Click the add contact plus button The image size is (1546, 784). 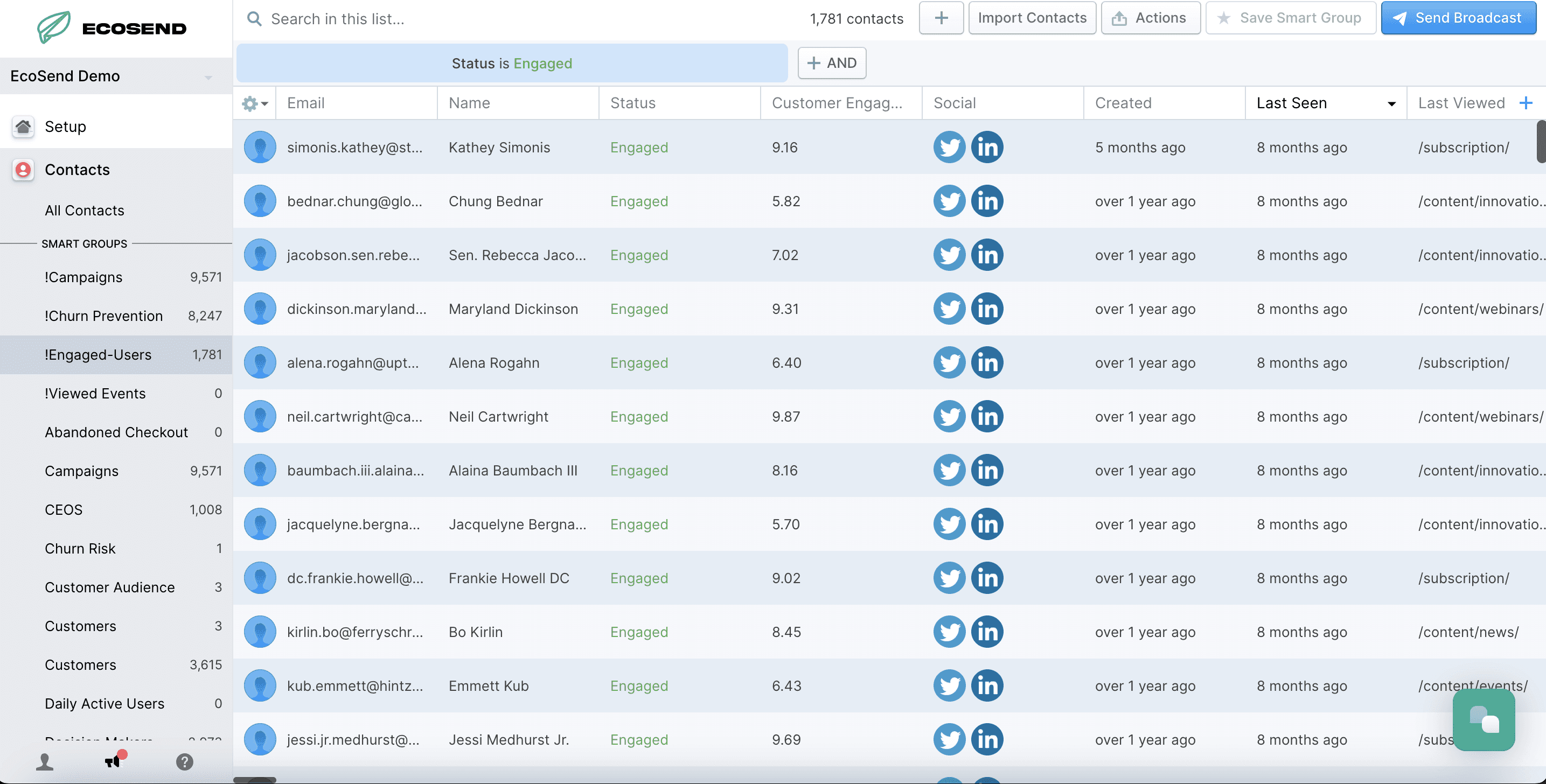pyautogui.click(x=941, y=18)
